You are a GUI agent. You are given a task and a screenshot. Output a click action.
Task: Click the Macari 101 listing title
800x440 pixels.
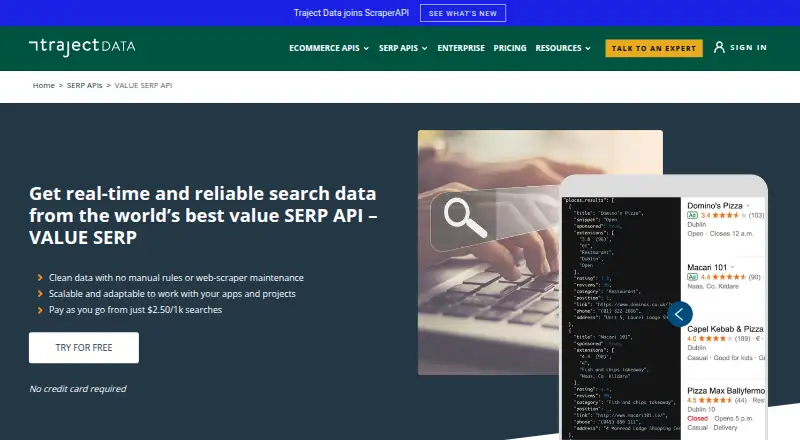click(707, 267)
